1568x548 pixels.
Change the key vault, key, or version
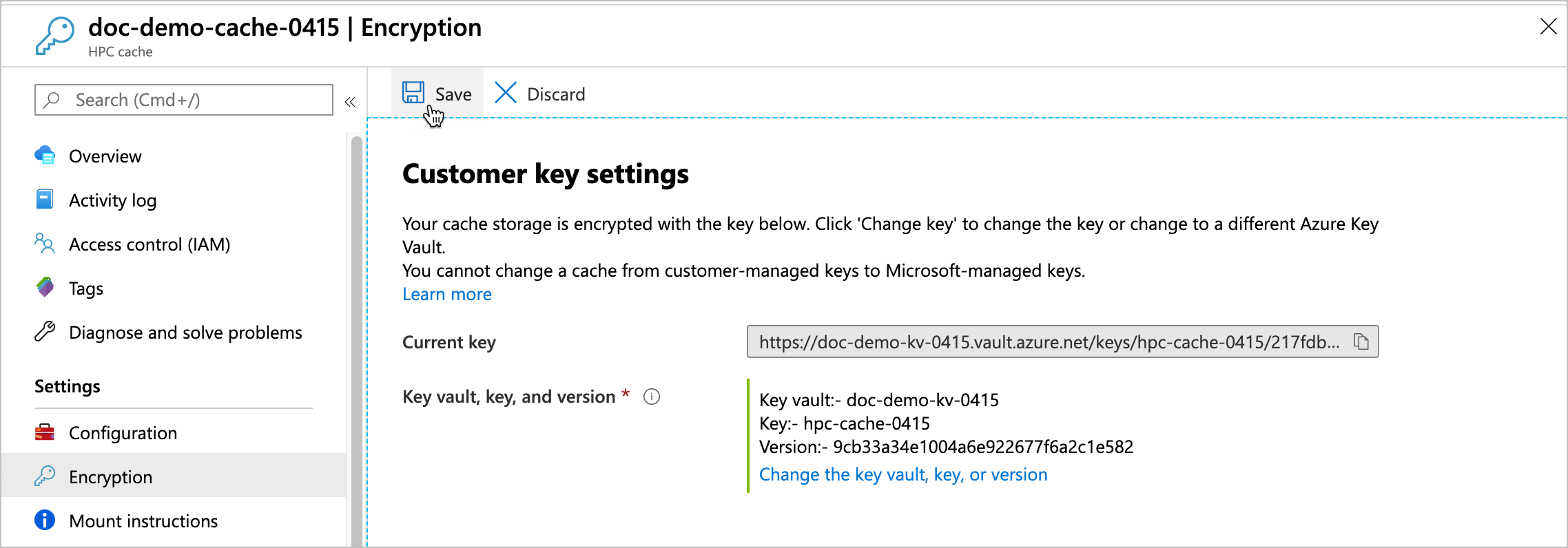click(x=902, y=474)
